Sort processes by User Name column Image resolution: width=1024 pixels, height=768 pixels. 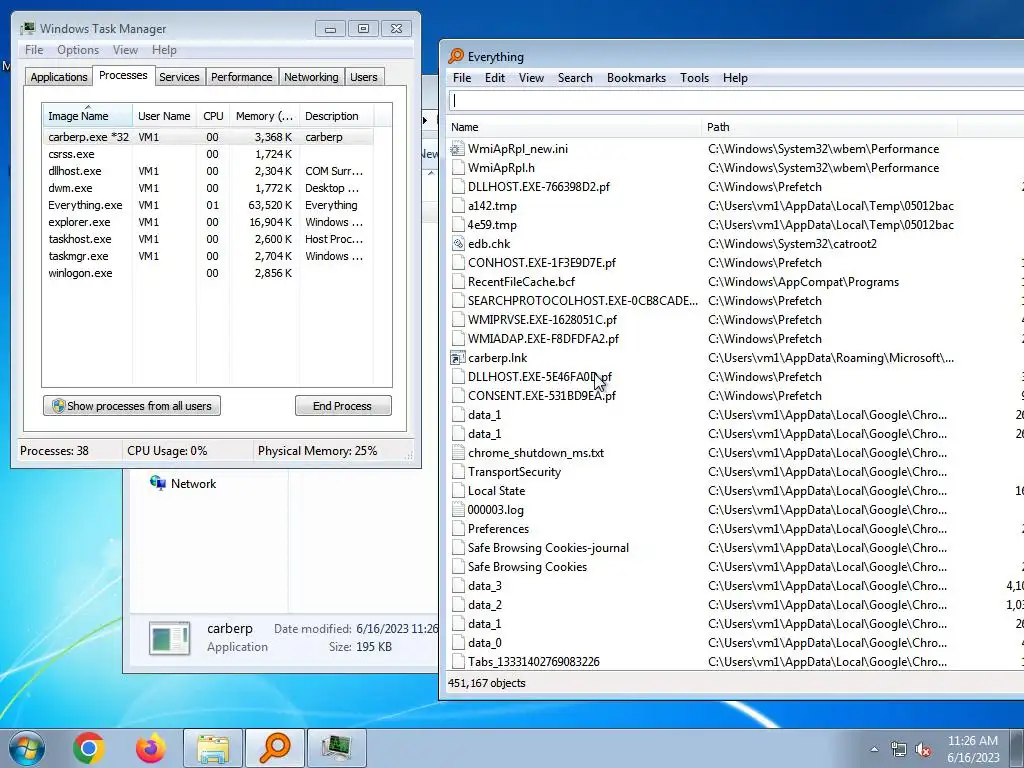coord(164,116)
